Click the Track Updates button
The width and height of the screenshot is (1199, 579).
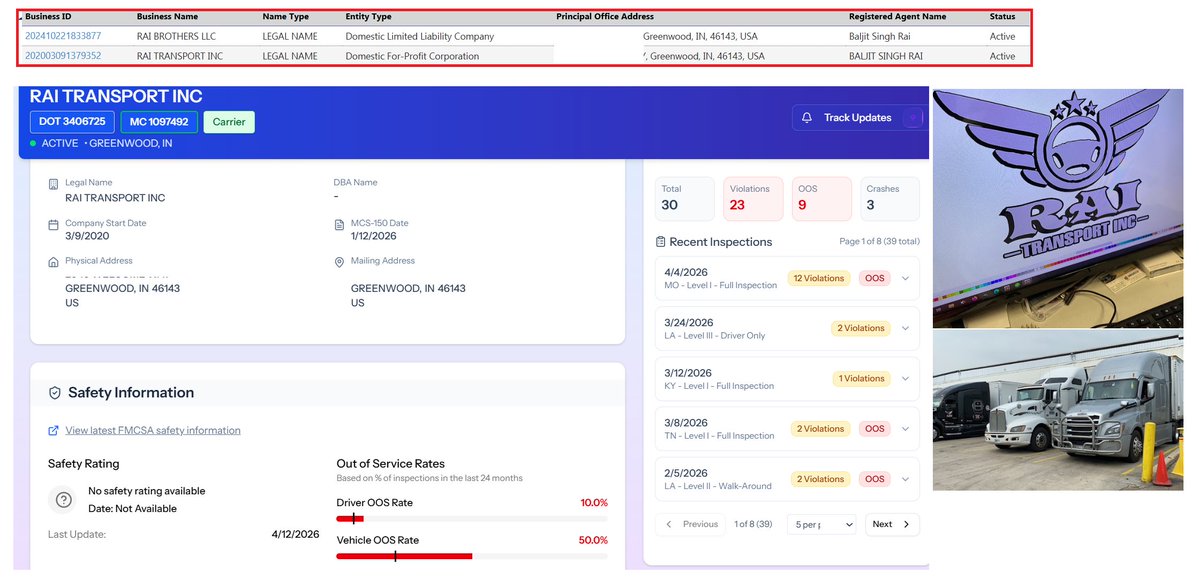857,118
